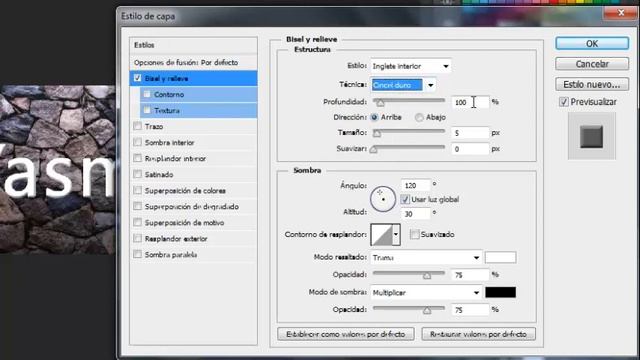640x360 pixels.
Task: Click the angle and altitude dial
Action: point(383,199)
